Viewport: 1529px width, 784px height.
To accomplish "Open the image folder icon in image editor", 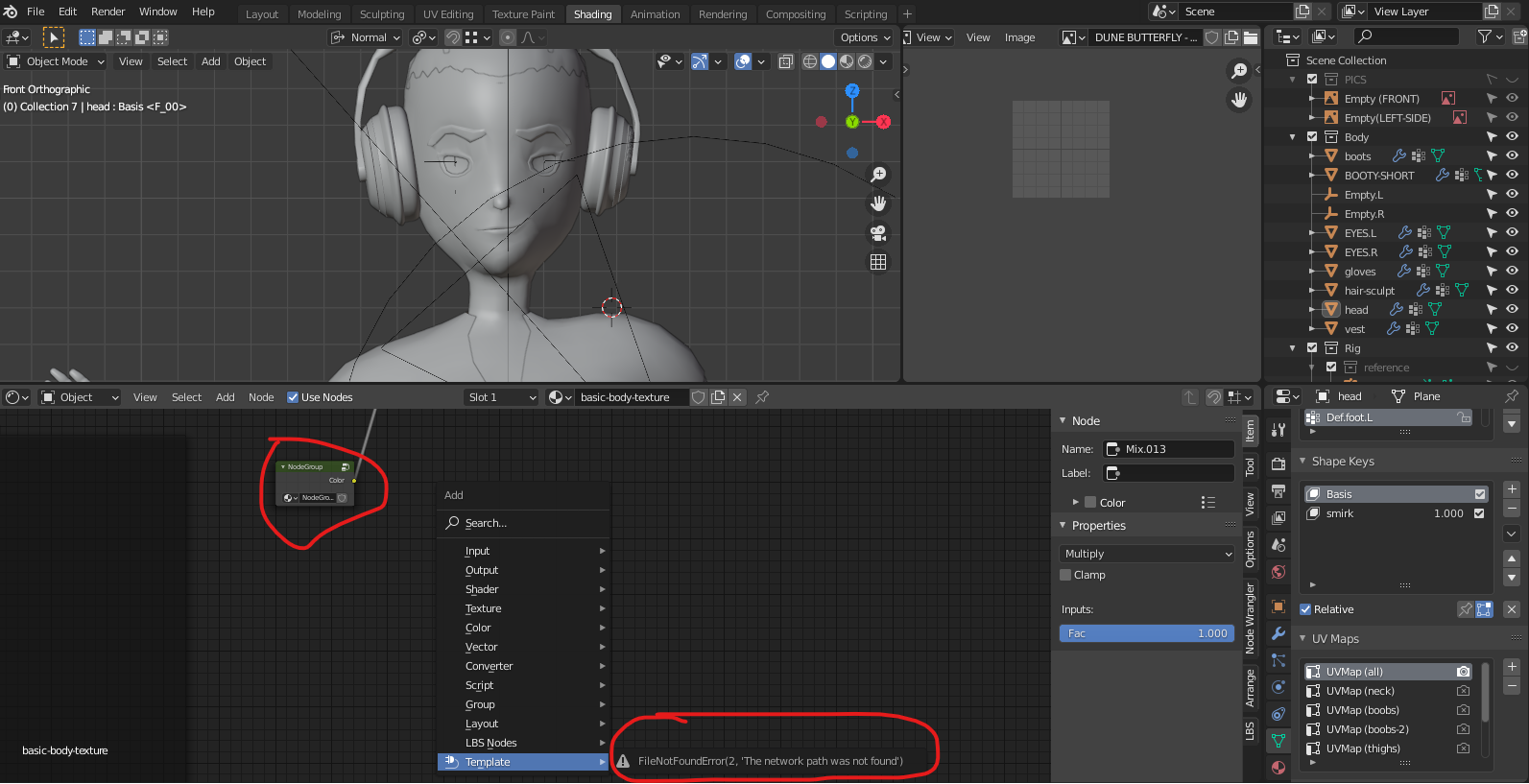I will [x=1251, y=37].
